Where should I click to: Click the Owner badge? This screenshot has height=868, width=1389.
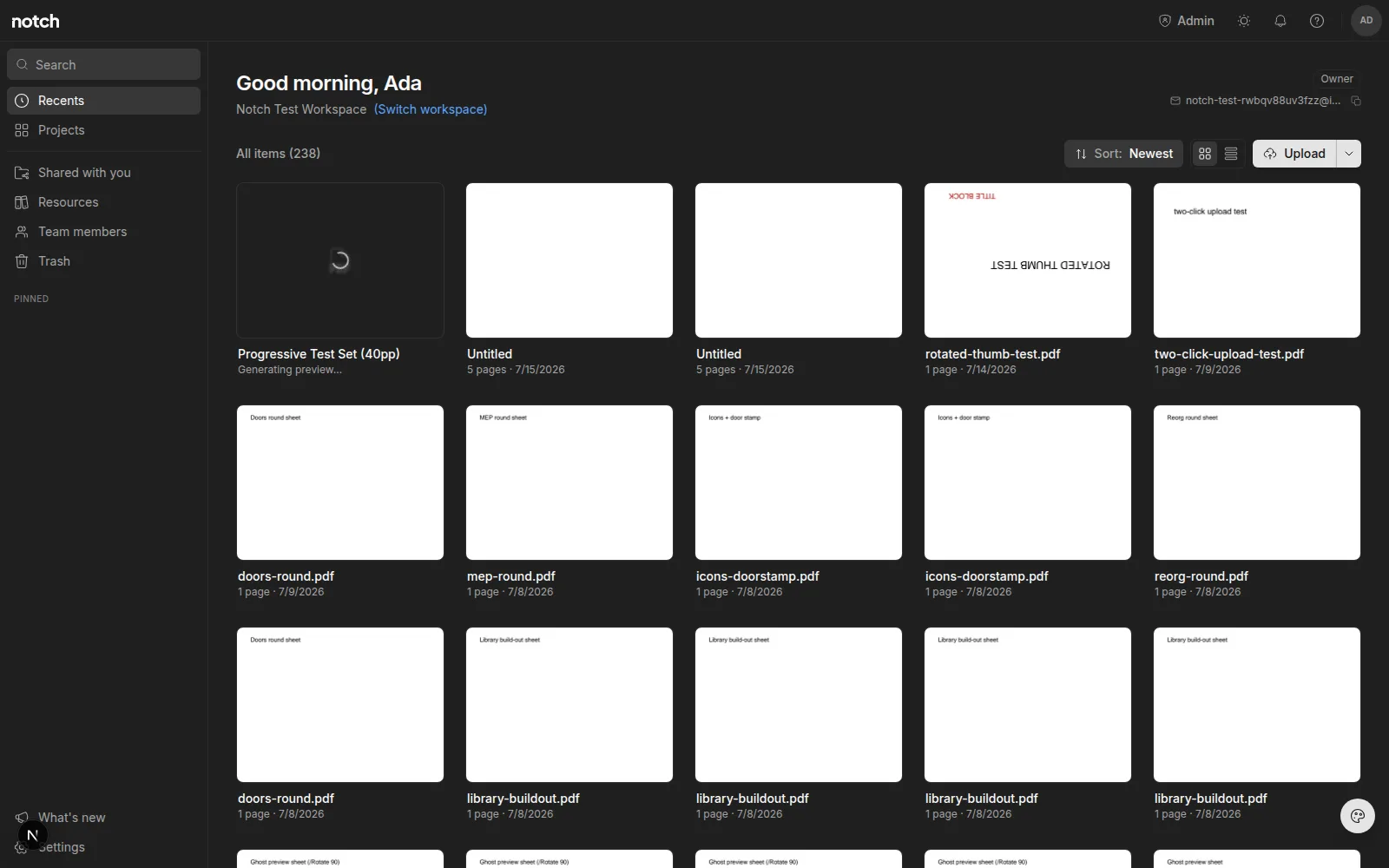pos(1337,79)
